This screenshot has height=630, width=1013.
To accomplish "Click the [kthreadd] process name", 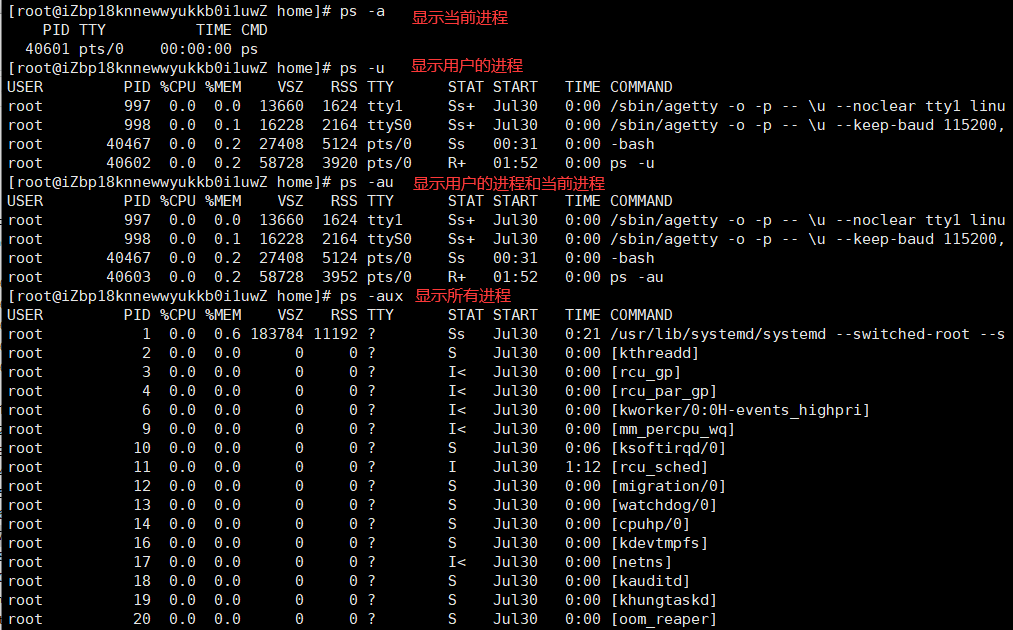I will pos(654,353).
